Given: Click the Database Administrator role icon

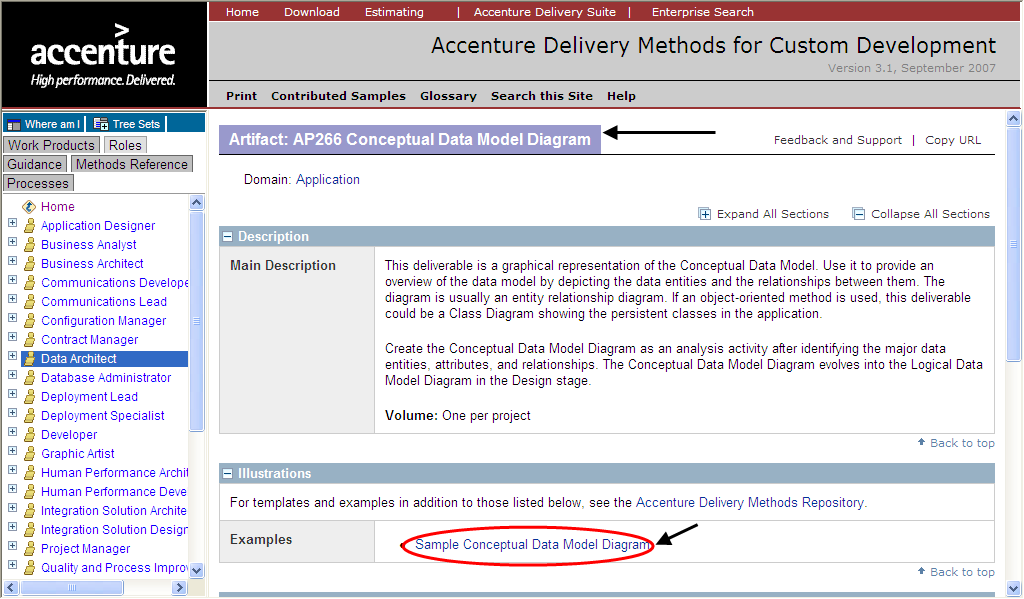Looking at the screenshot, I should tap(29, 378).
